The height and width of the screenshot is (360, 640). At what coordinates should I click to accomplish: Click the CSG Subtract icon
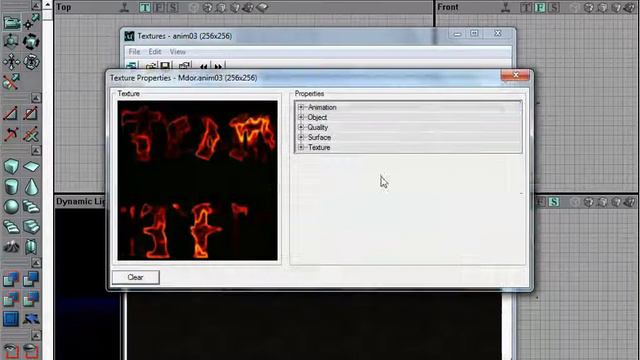(31, 279)
